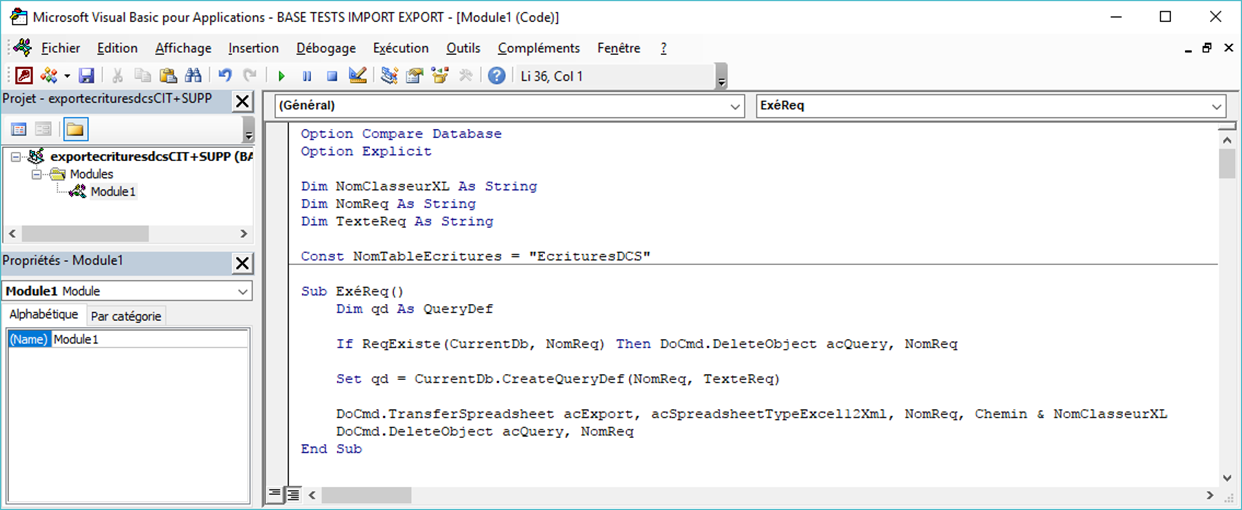
Task: Edit the (Name) property value Module1
Action: click(150, 340)
